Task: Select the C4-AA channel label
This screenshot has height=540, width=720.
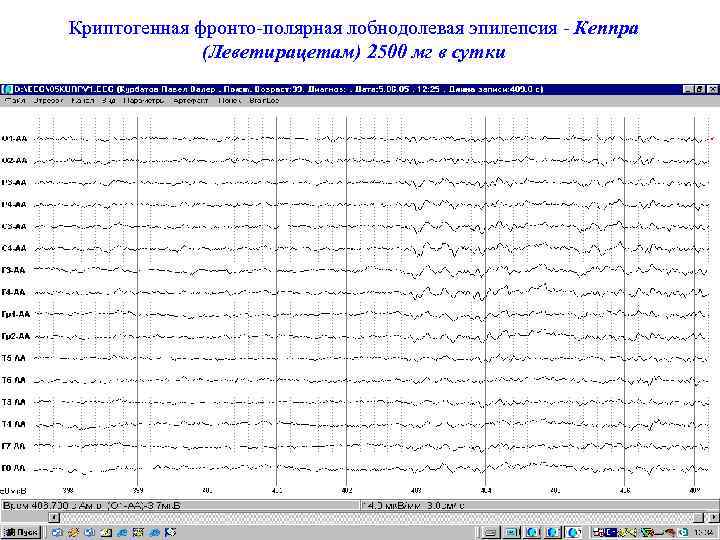Action: click(15, 248)
